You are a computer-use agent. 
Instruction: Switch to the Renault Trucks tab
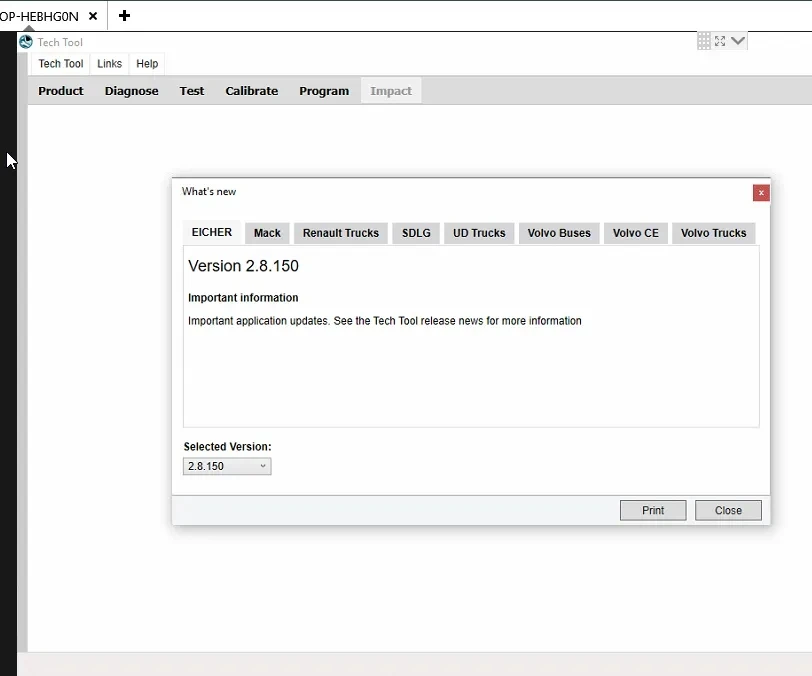tap(341, 233)
